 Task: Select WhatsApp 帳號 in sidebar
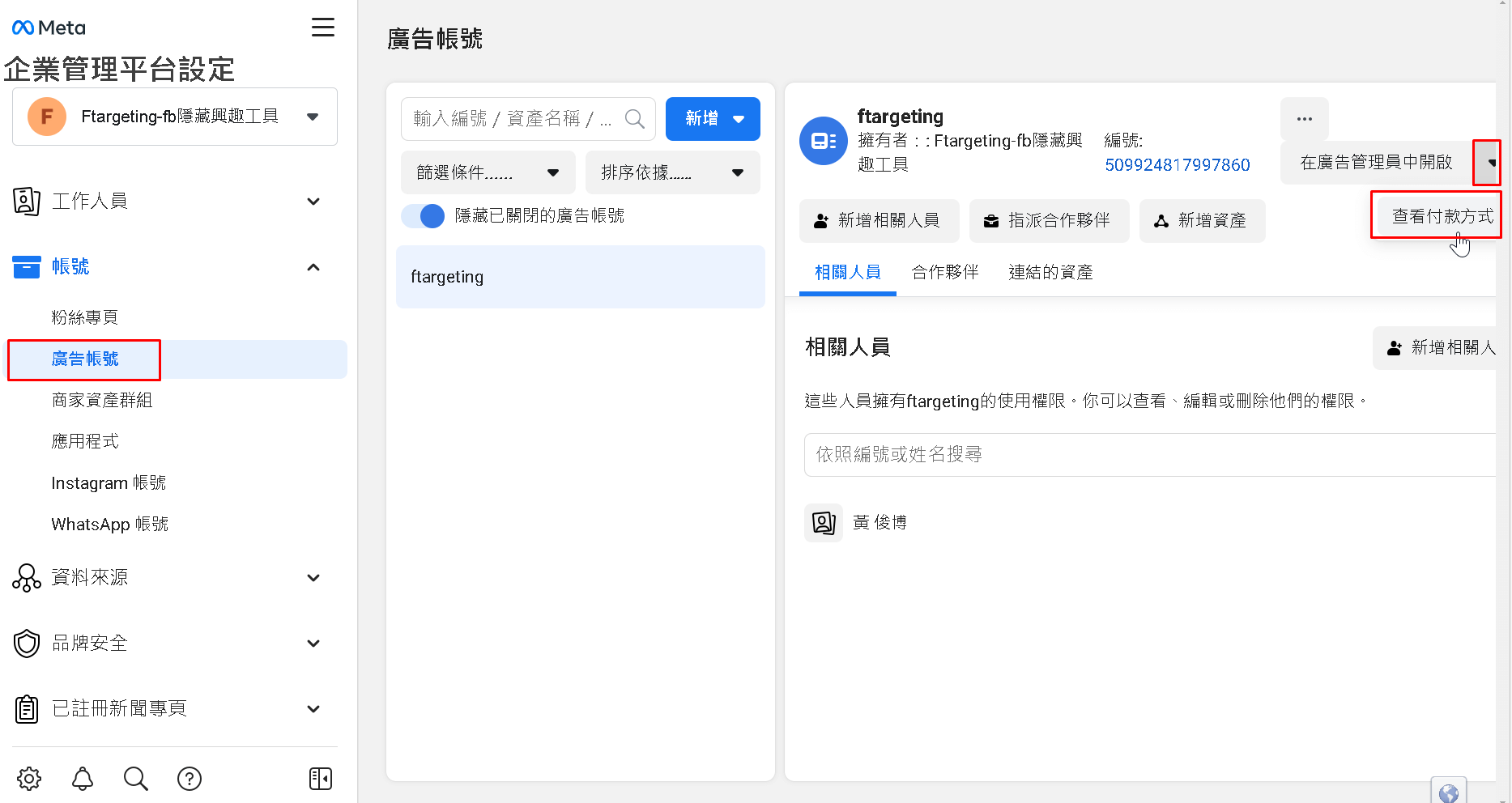[x=110, y=524]
